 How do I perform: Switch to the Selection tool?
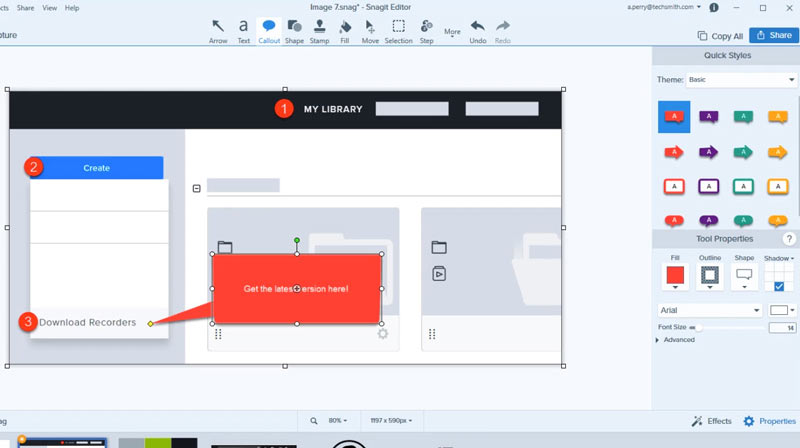[398, 29]
